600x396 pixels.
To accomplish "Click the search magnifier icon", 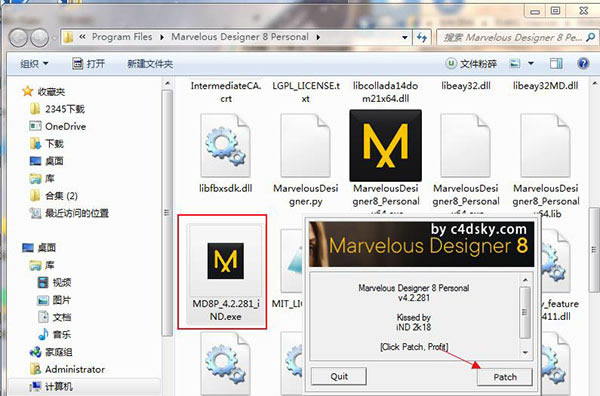I will coord(590,37).
